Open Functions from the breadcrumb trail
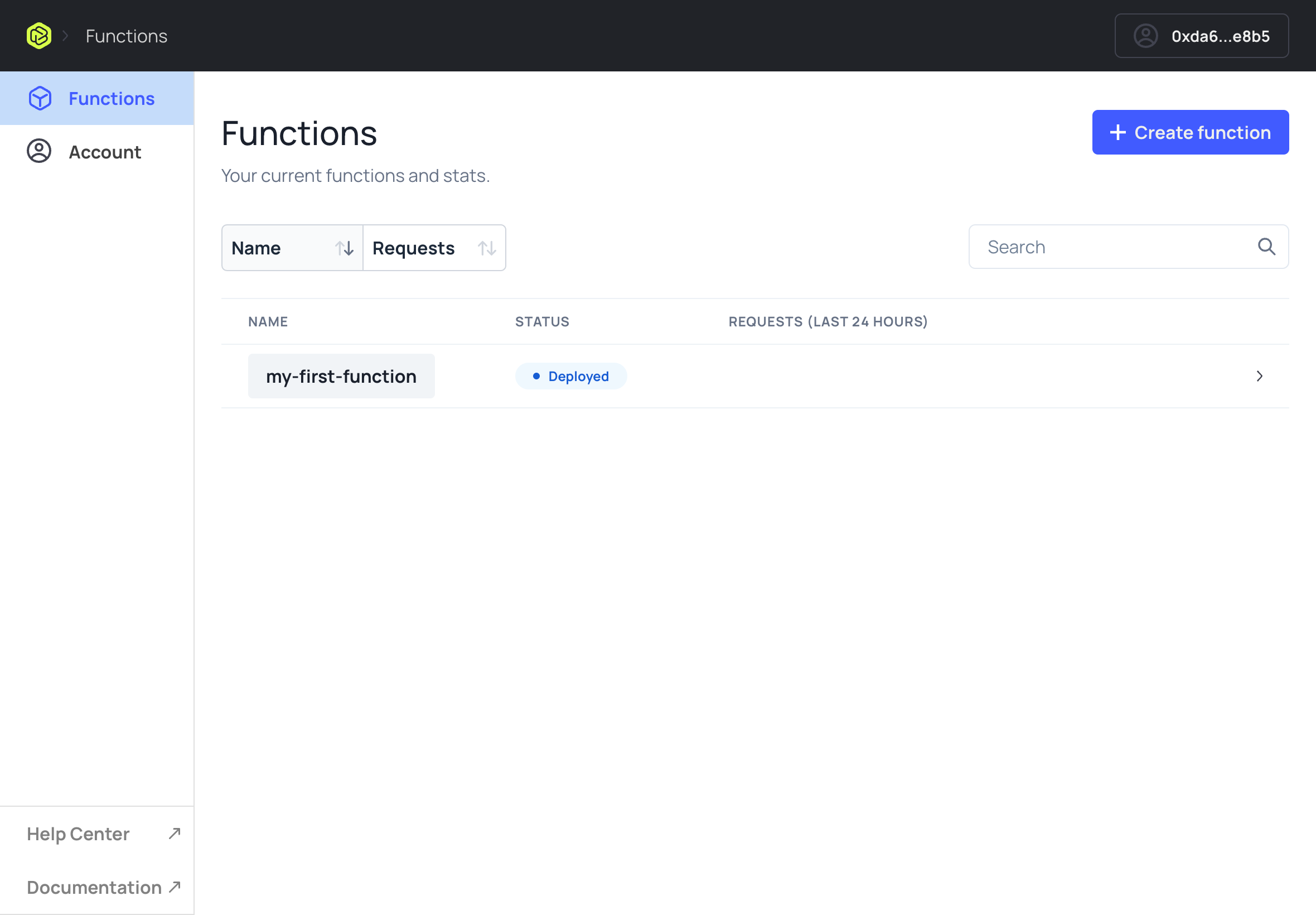This screenshot has width=1316, height=915. [x=126, y=35]
